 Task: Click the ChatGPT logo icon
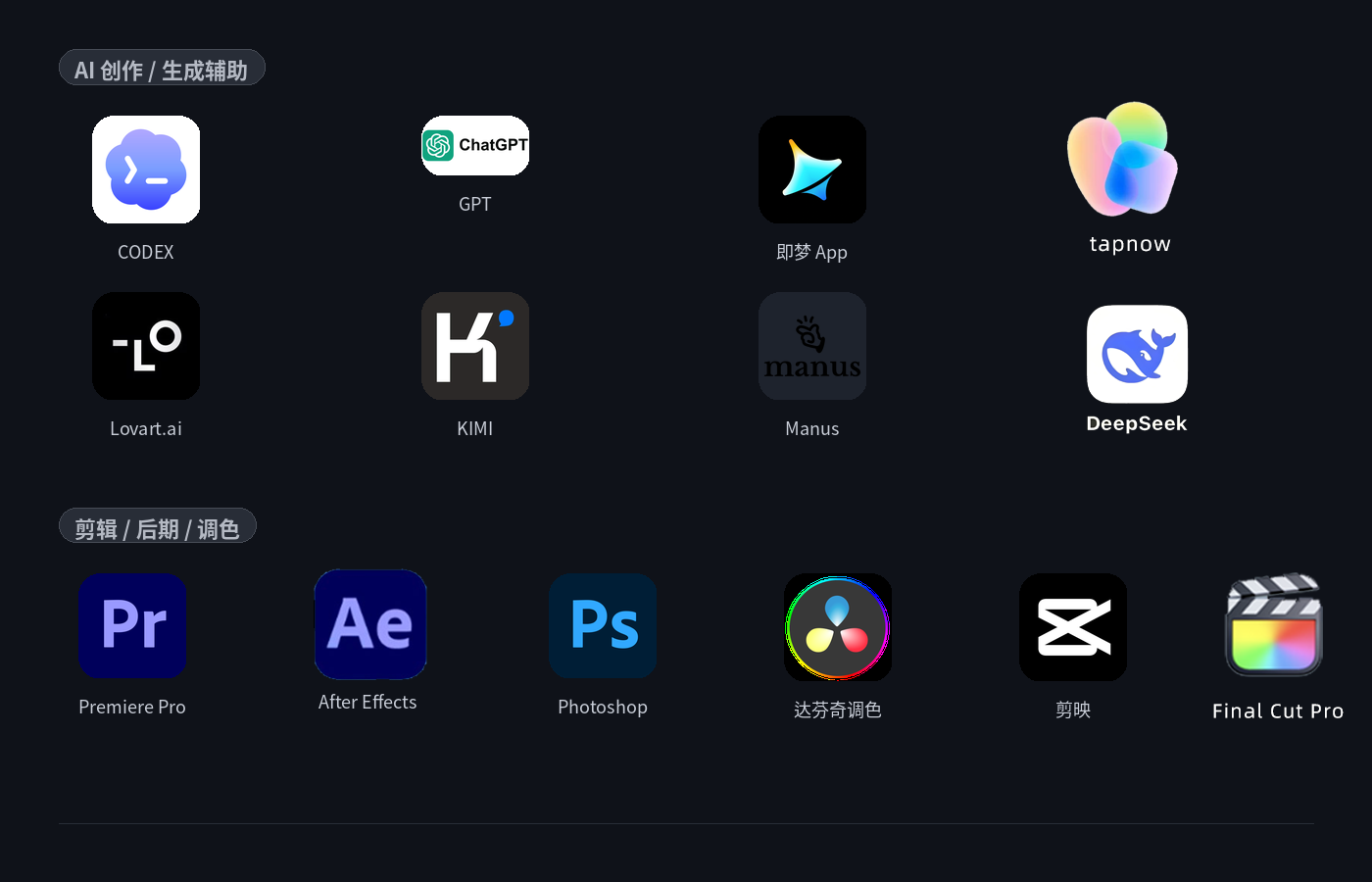(475, 146)
